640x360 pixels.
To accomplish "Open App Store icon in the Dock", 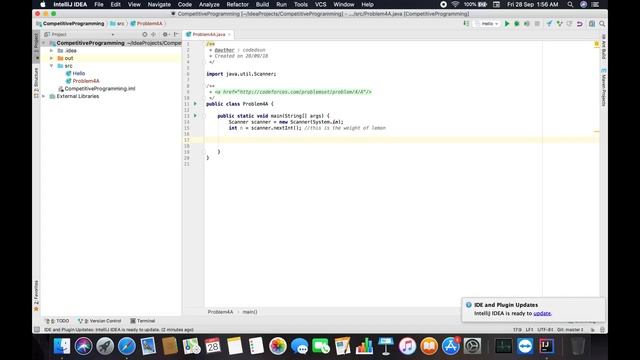I will coord(451,346).
